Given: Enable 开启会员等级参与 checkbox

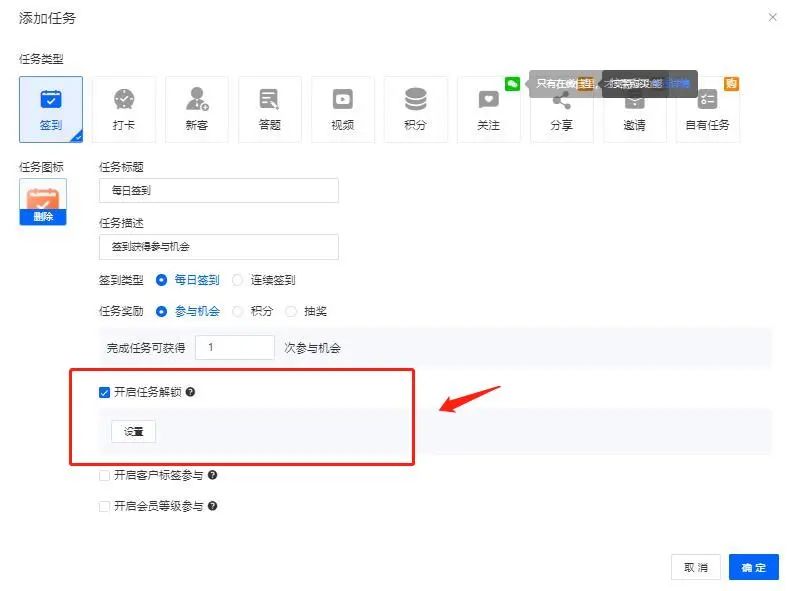Looking at the screenshot, I should [x=104, y=506].
